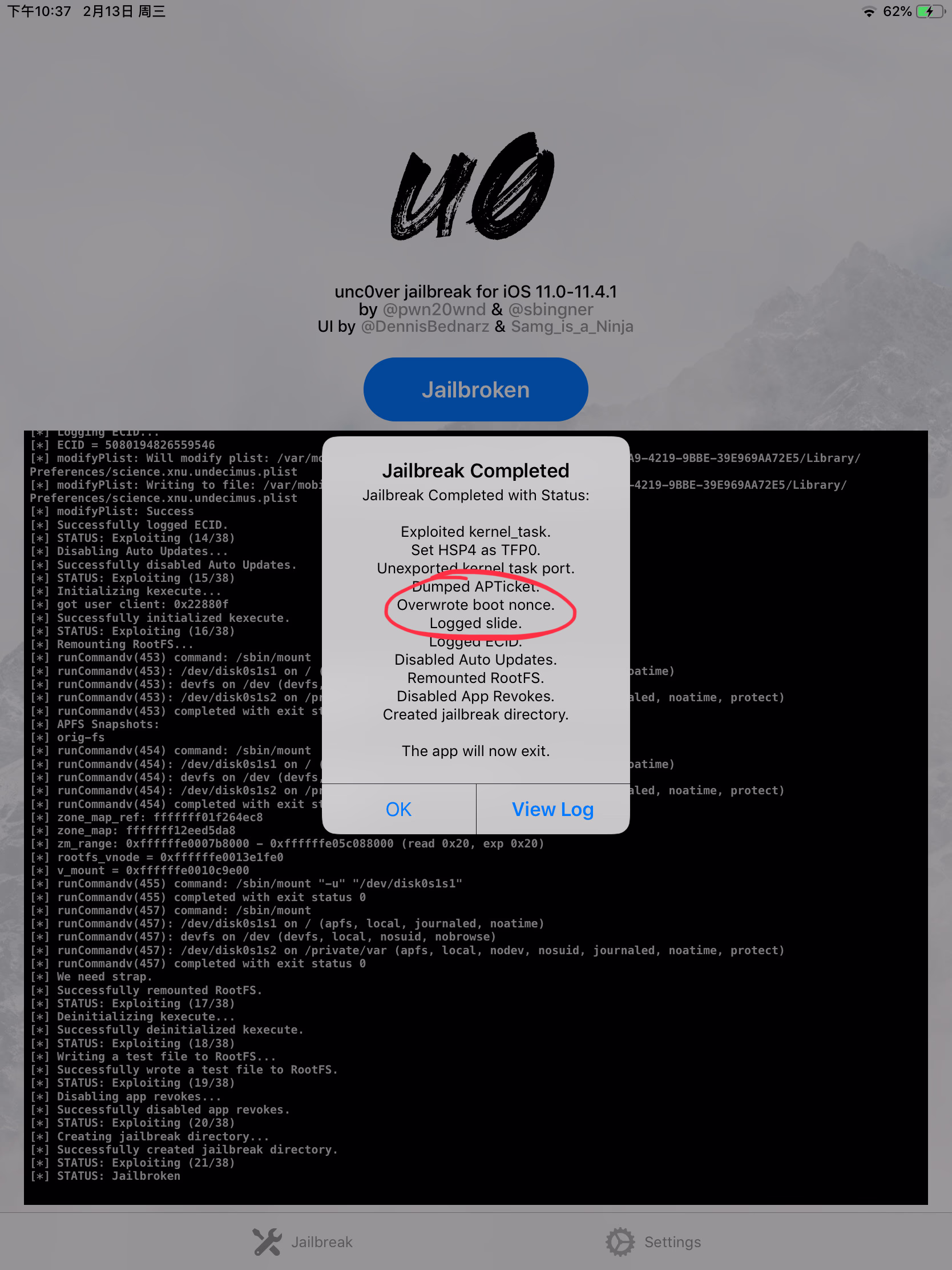Tap the battery charging icon
Viewport: 952px width, 1270px height.
click(931, 11)
